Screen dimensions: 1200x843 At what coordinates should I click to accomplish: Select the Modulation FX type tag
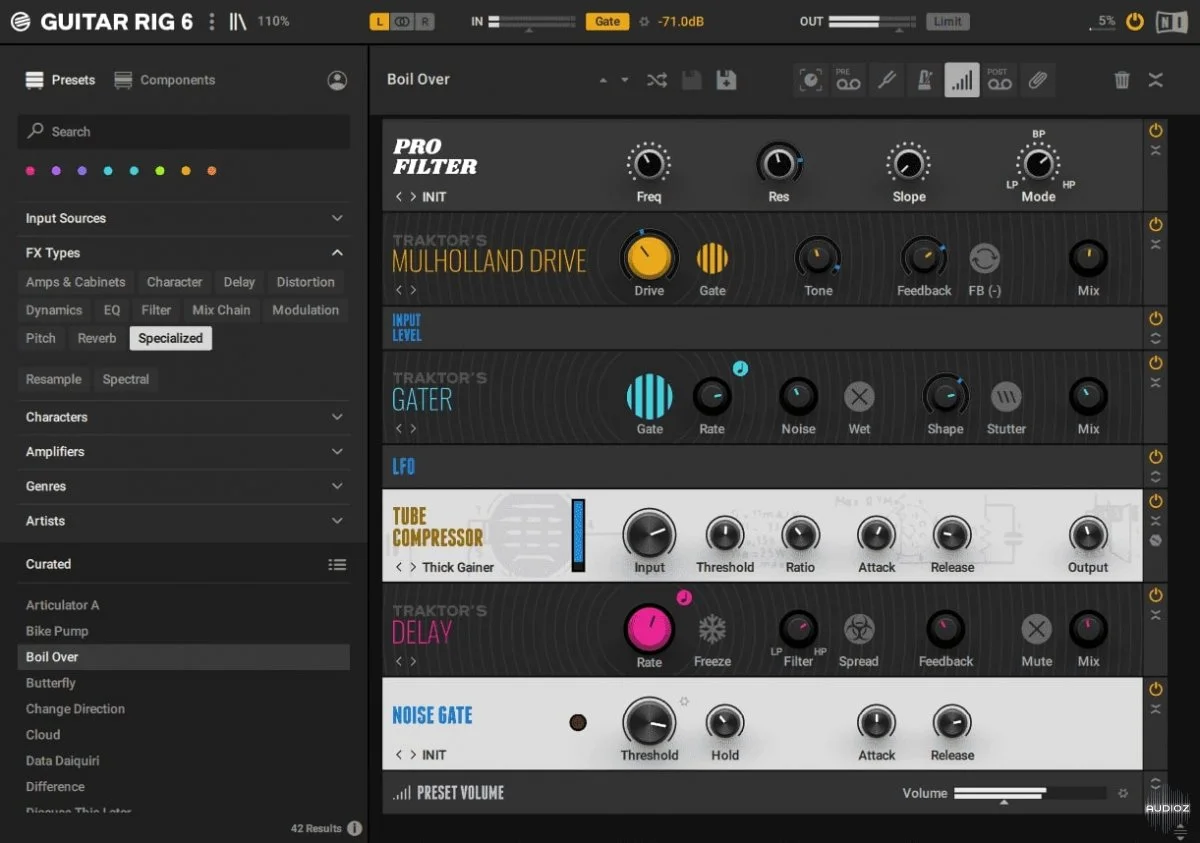click(x=305, y=310)
